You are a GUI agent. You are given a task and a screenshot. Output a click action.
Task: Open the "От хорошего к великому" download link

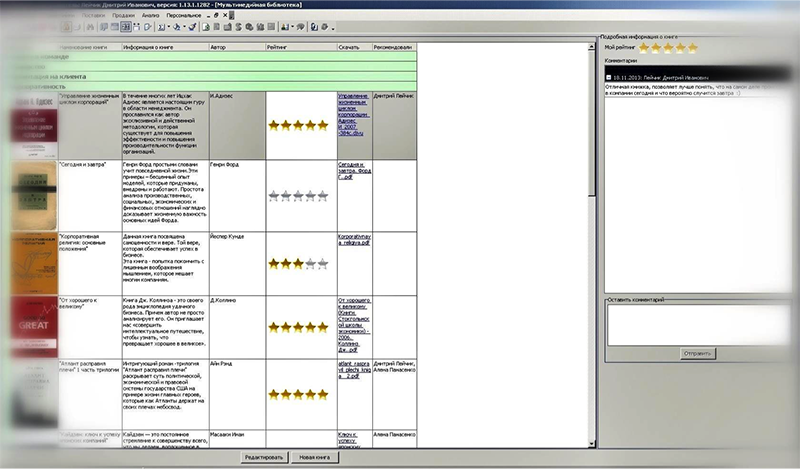354,325
